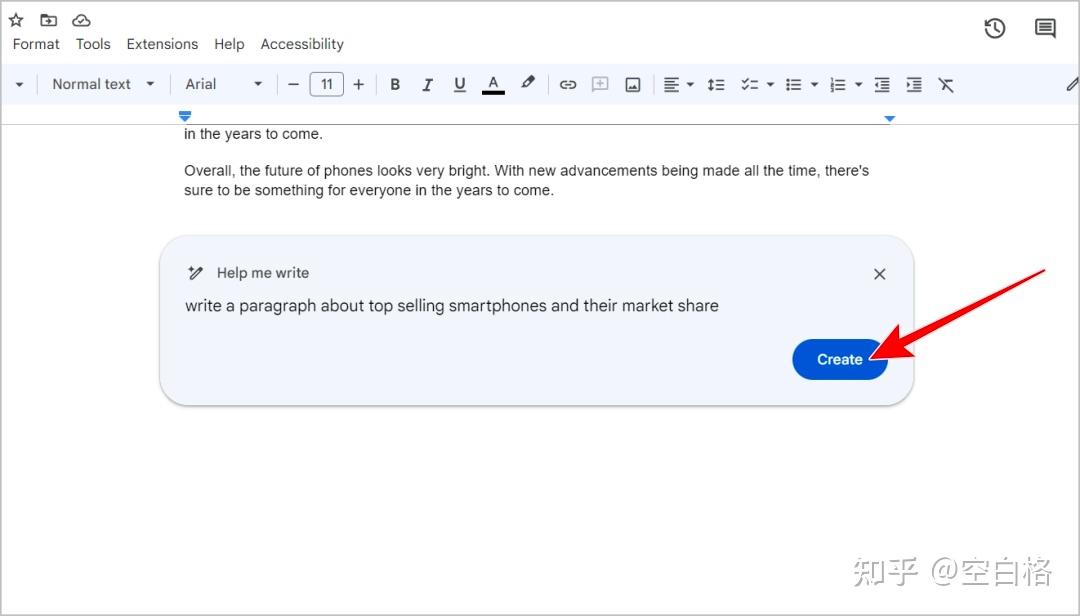
Task: Open the Extensions menu
Action: pyautogui.click(x=162, y=44)
